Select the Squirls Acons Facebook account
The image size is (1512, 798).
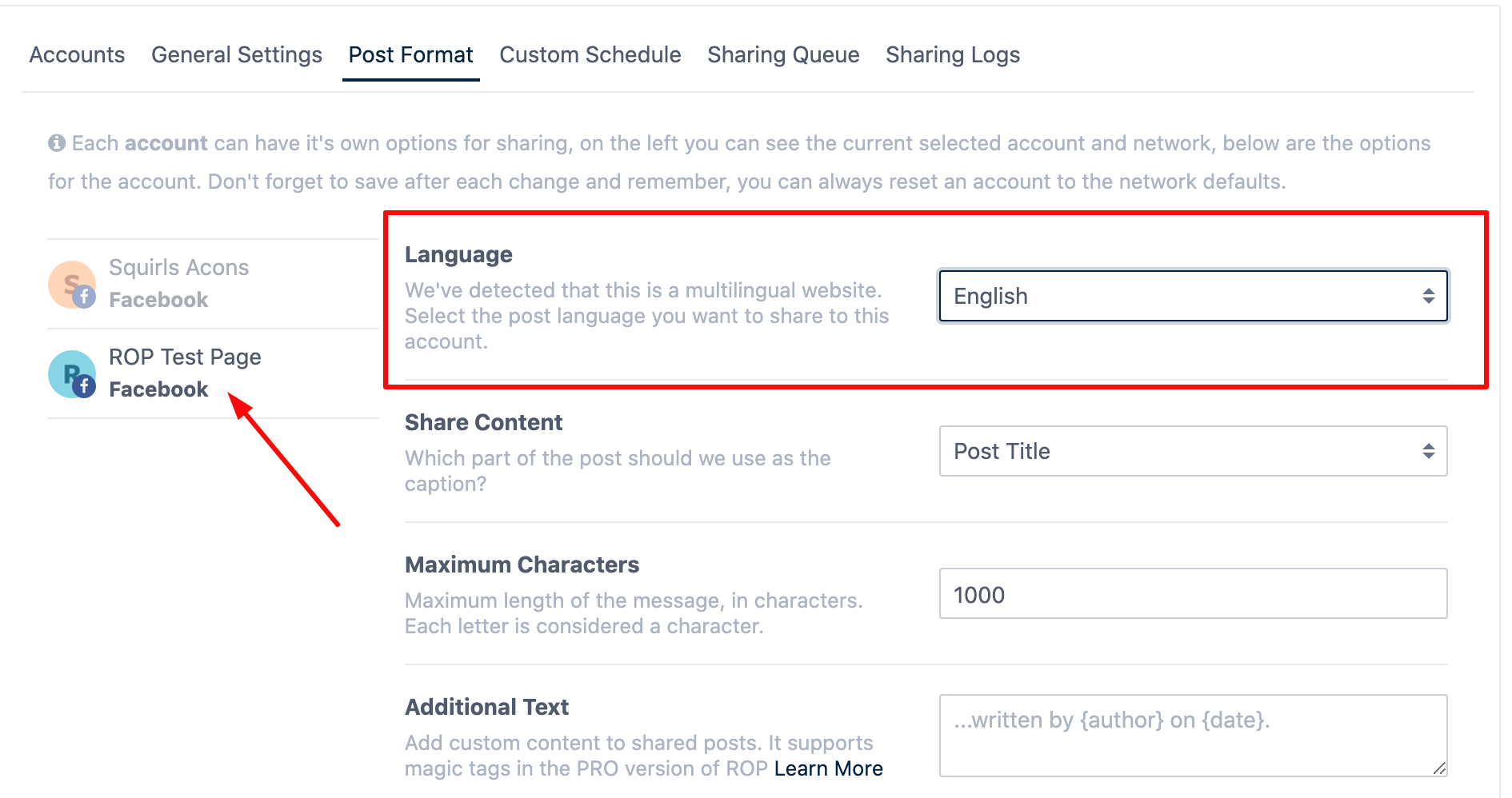pyautogui.click(x=178, y=284)
